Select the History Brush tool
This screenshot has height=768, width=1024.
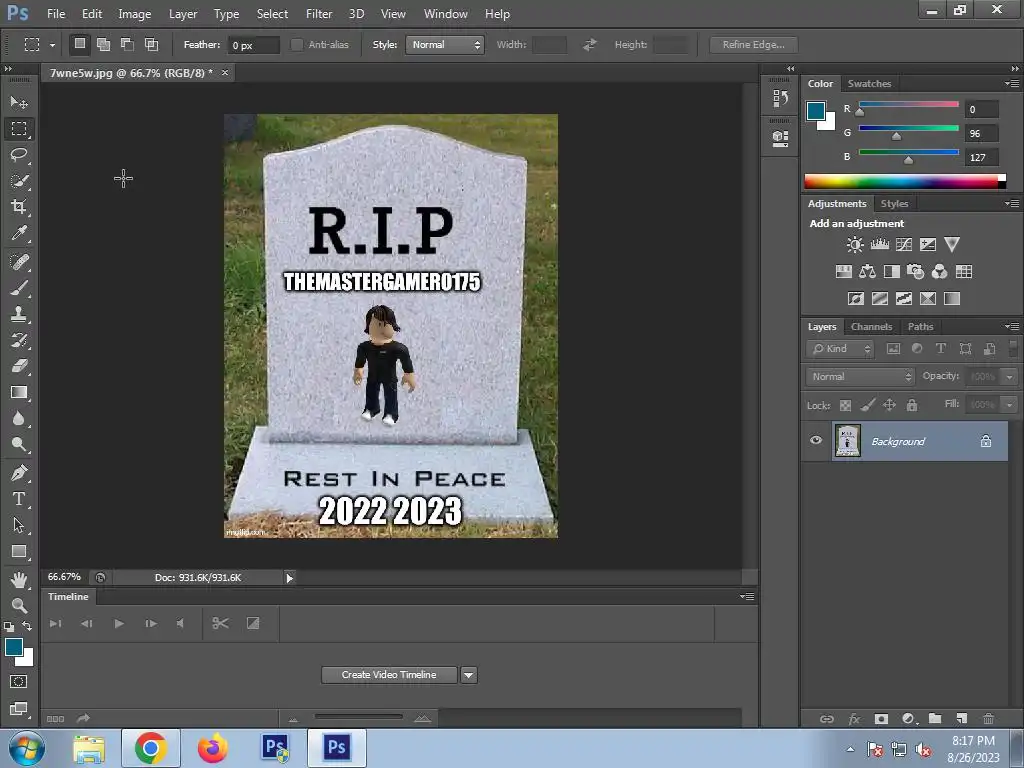point(19,340)
